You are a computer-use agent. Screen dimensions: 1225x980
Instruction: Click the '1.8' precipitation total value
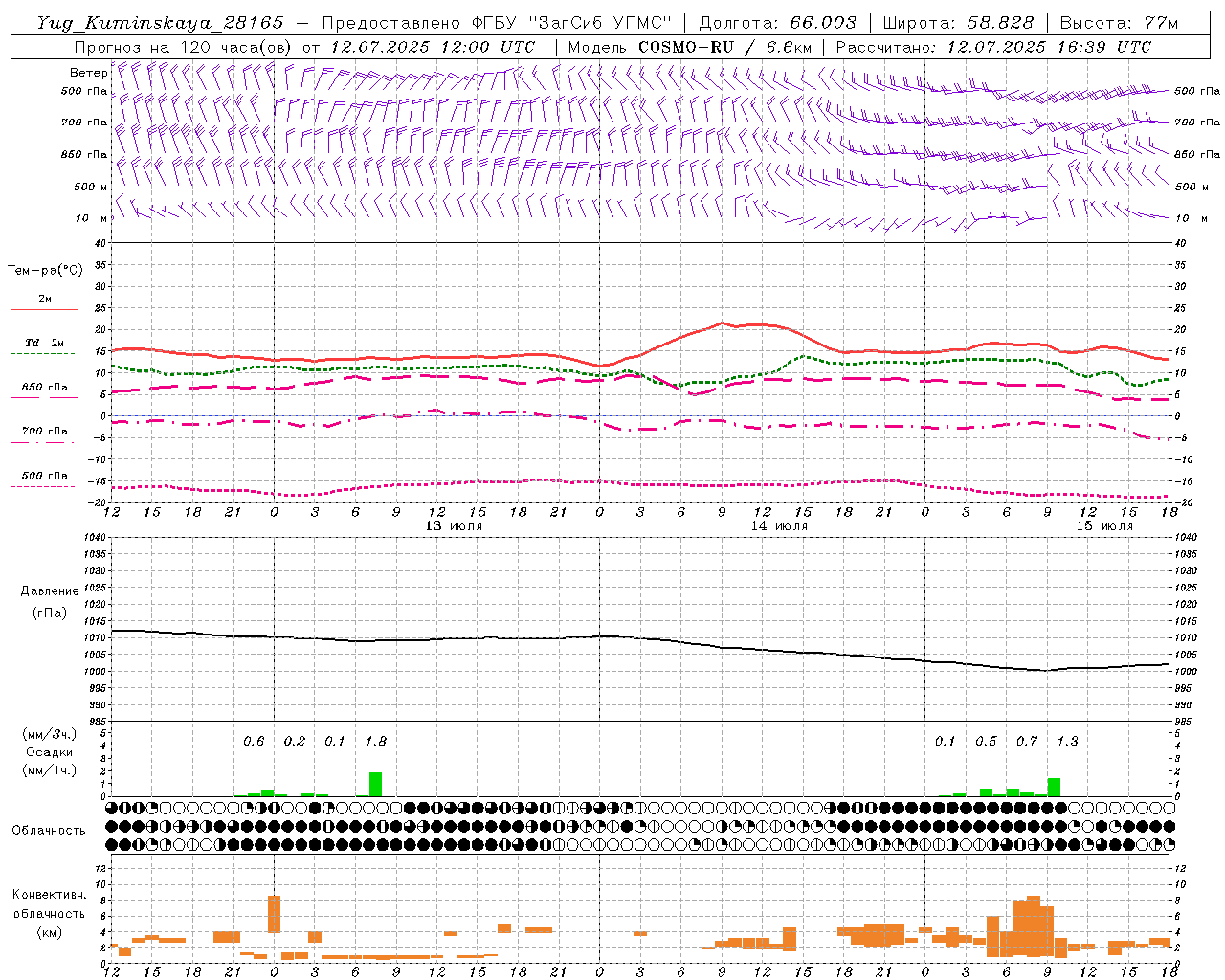coord(376,741)
